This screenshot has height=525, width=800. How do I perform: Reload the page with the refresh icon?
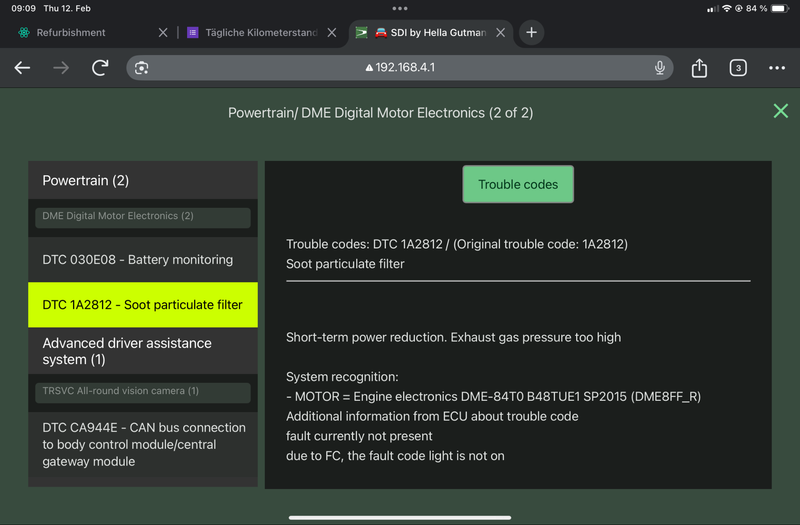[x=100, y=68]
